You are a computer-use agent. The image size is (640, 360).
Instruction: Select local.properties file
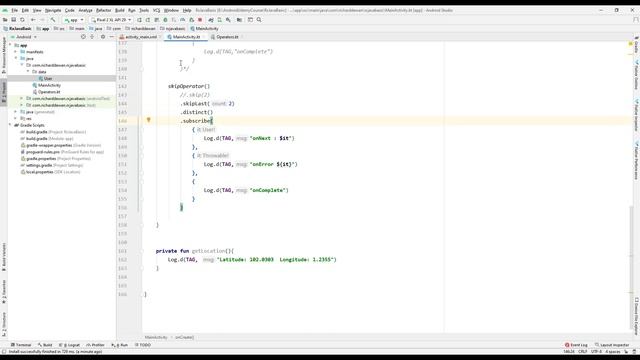point(40,172)
